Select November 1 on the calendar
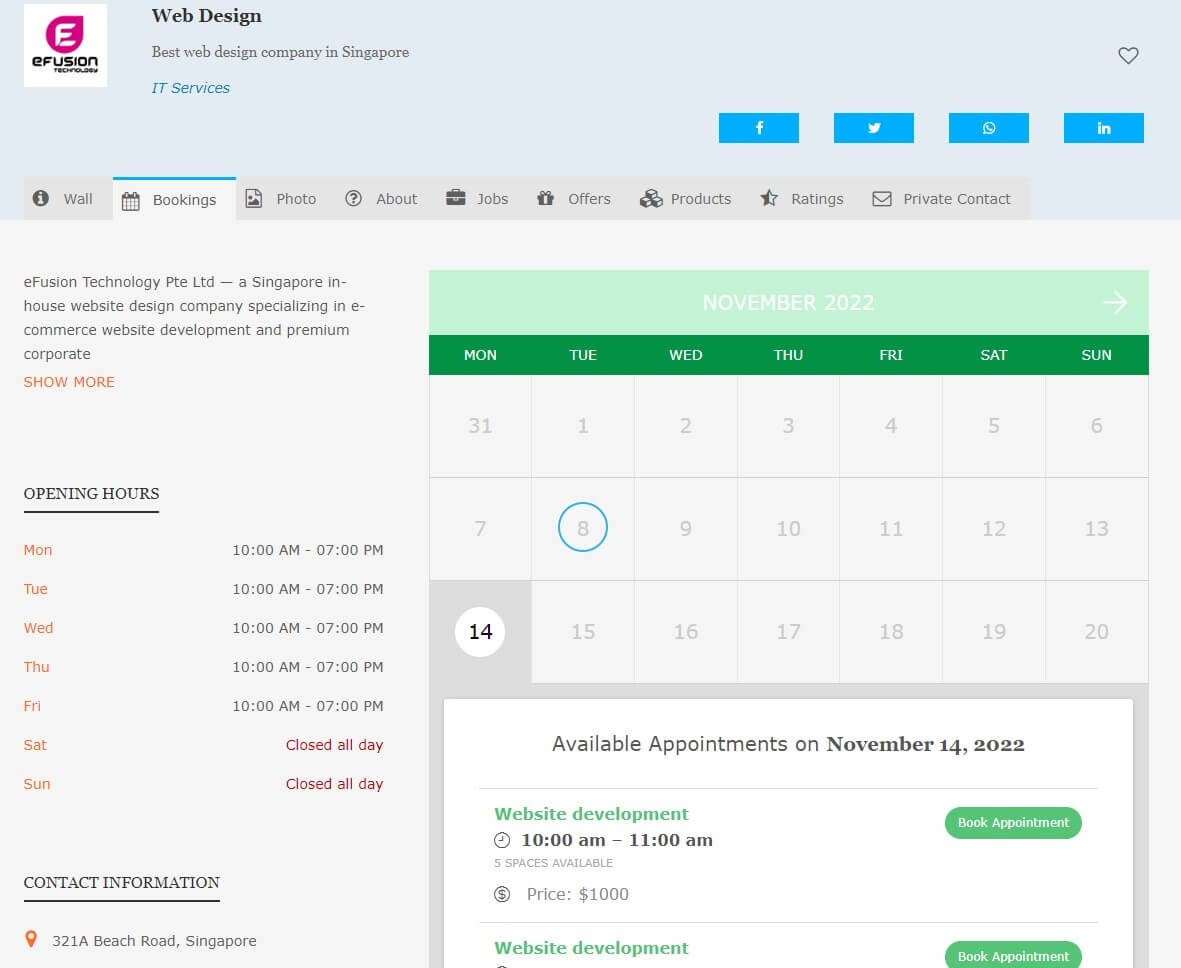Viewport: 1181px width, 968px height. pos(583,426)
